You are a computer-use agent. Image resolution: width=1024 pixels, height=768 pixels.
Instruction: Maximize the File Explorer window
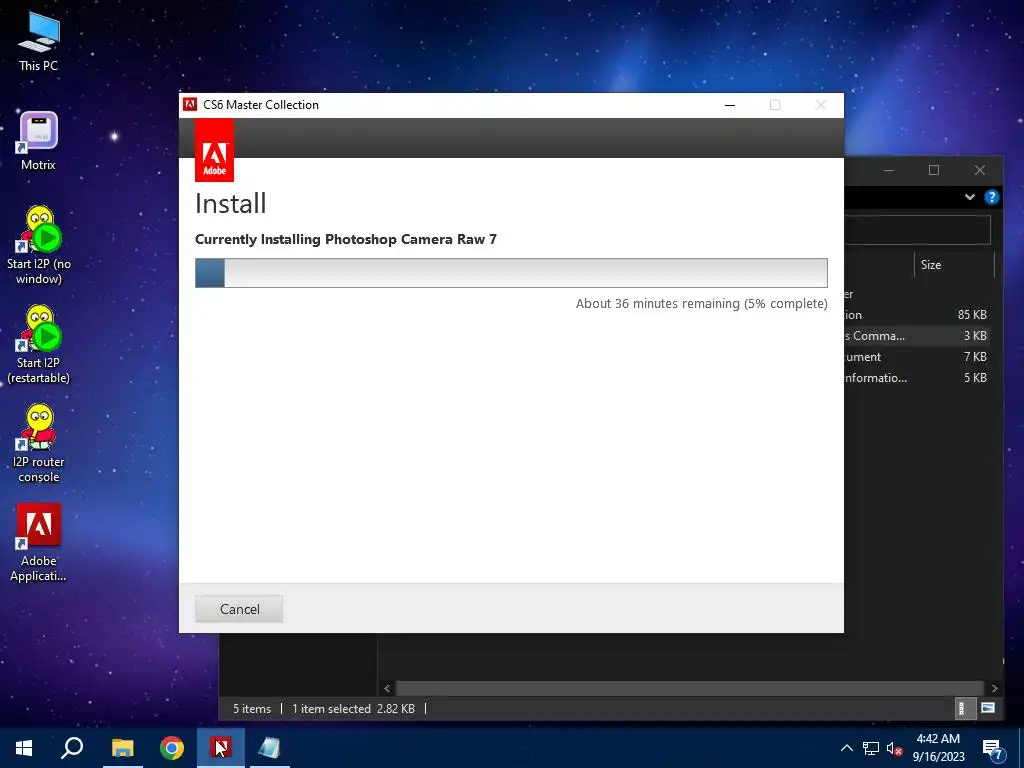[x=934, y=170]
